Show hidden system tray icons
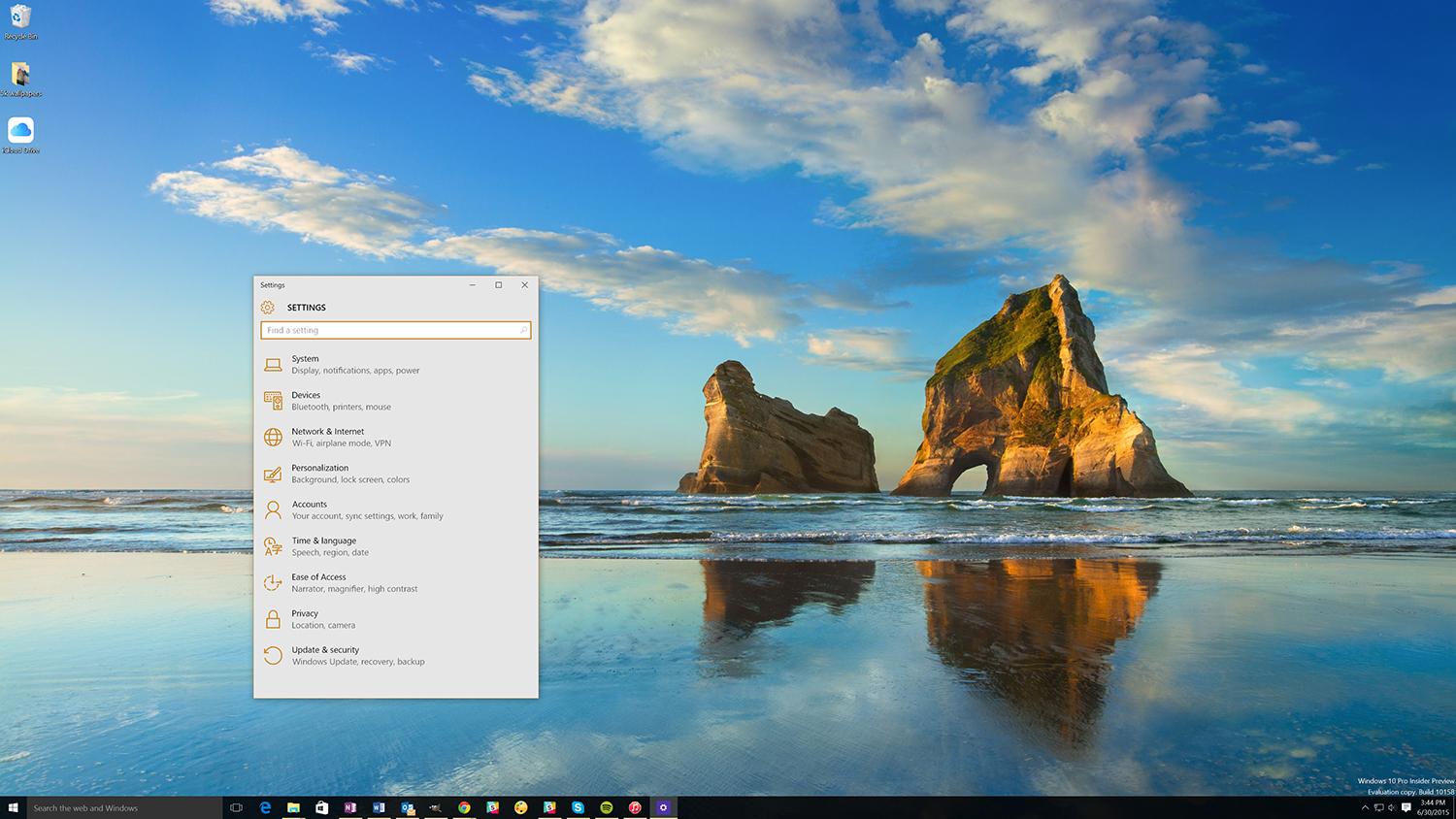1456x819 pixels. [1365, 807]
